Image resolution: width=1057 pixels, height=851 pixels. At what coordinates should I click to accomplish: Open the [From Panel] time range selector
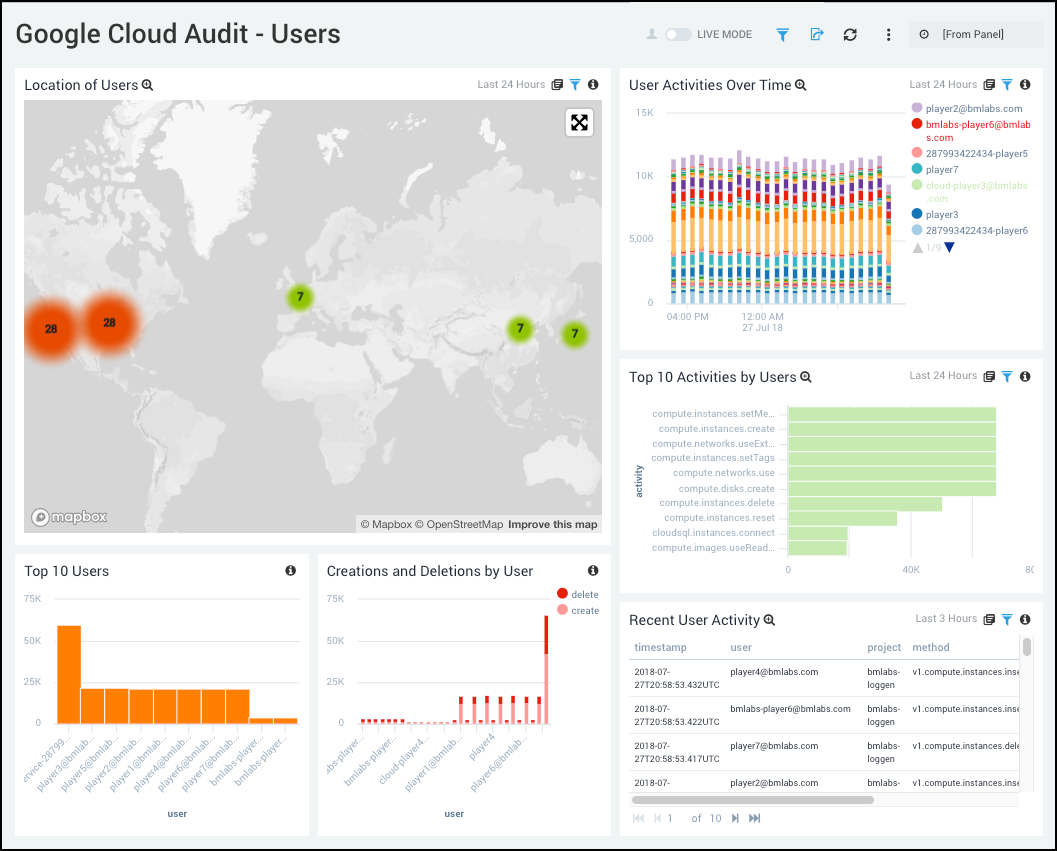pos(975,33)
